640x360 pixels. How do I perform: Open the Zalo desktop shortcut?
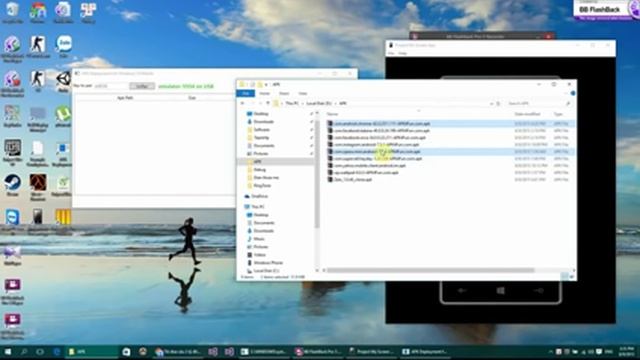64,46
